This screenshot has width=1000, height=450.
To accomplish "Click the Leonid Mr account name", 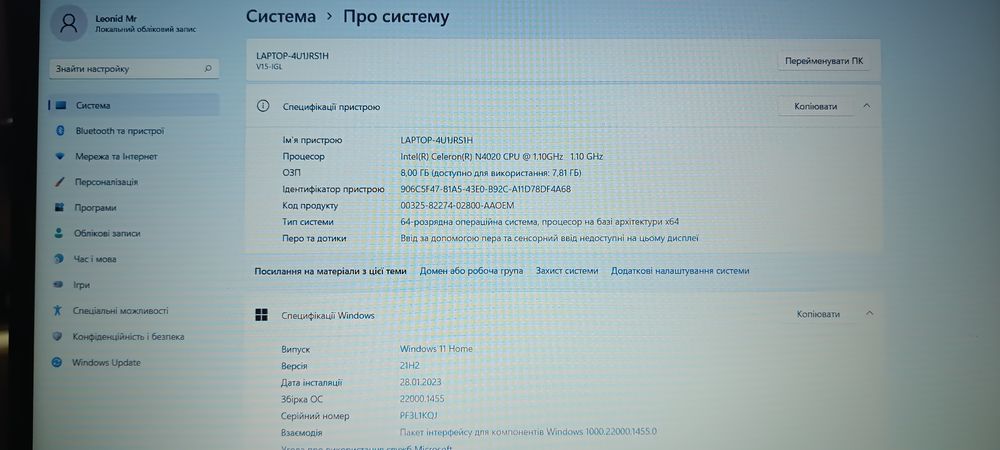I will [116, 18].
